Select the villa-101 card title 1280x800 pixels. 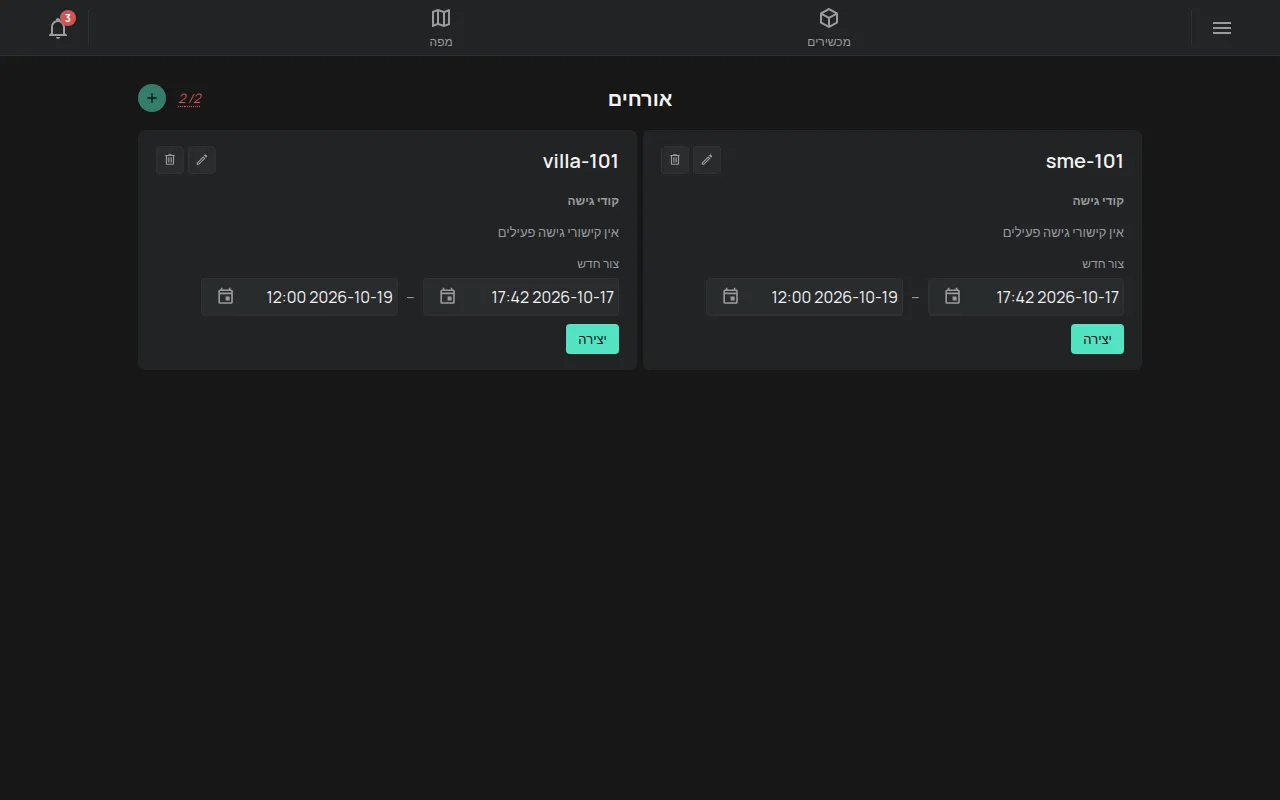(x=581, y=161)
